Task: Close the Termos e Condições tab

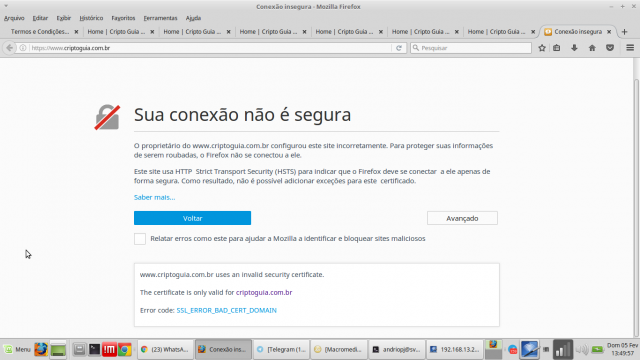Action: tap(76, 31)
